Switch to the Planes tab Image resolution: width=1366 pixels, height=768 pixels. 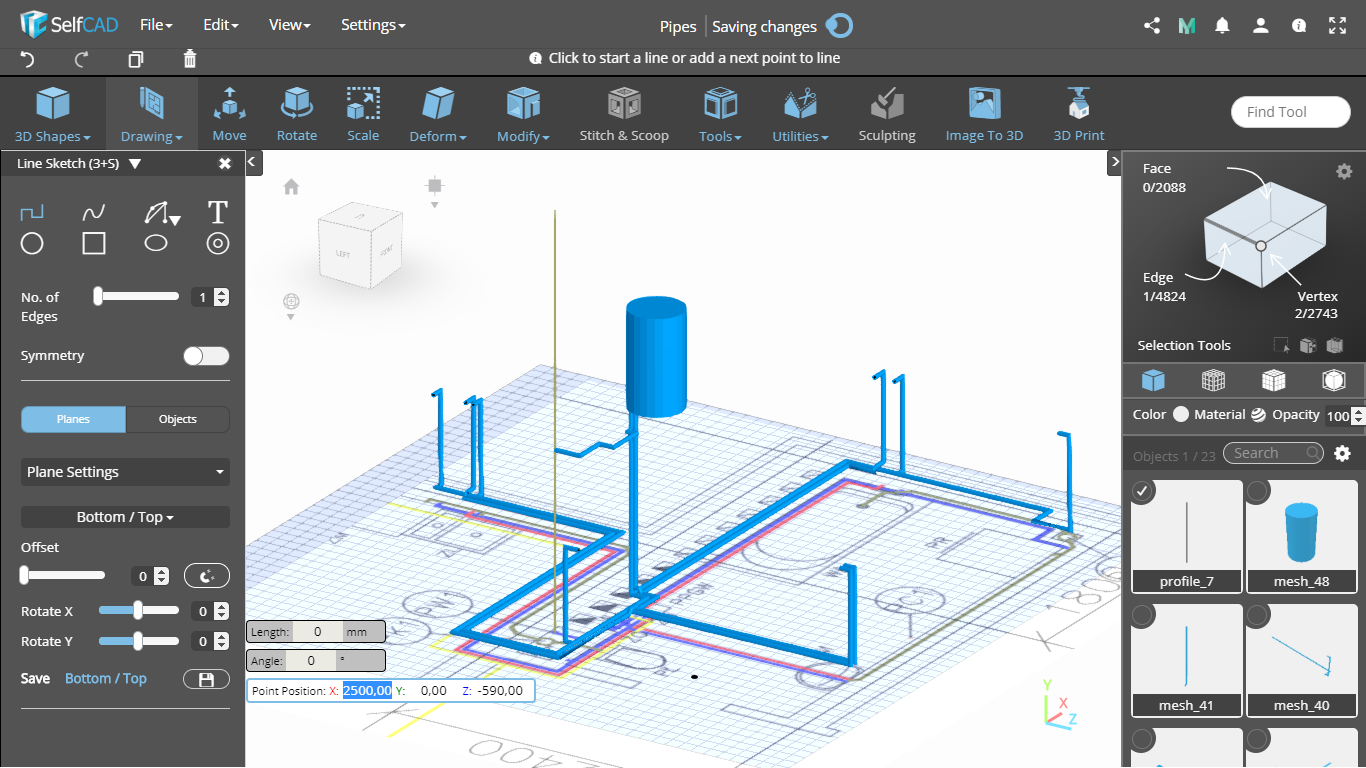74,419
